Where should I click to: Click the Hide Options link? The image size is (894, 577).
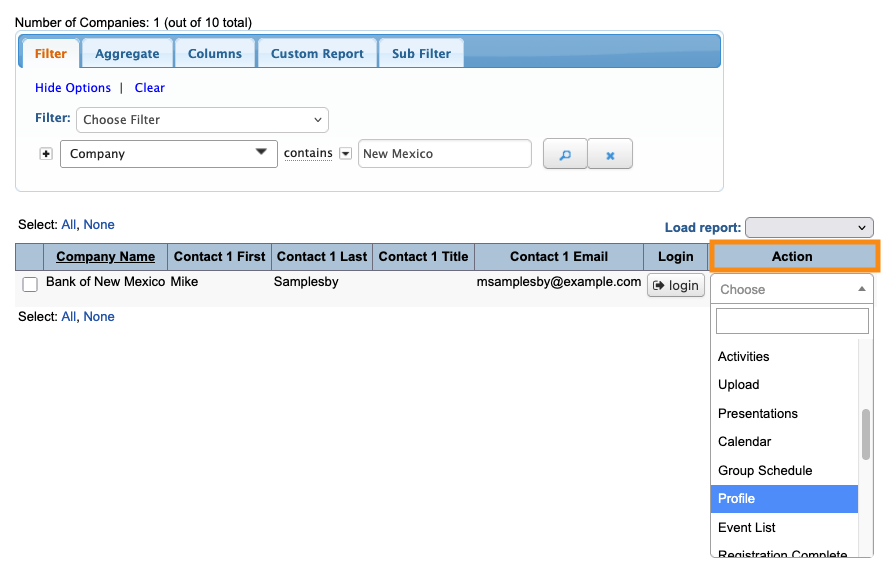[73, 88]
